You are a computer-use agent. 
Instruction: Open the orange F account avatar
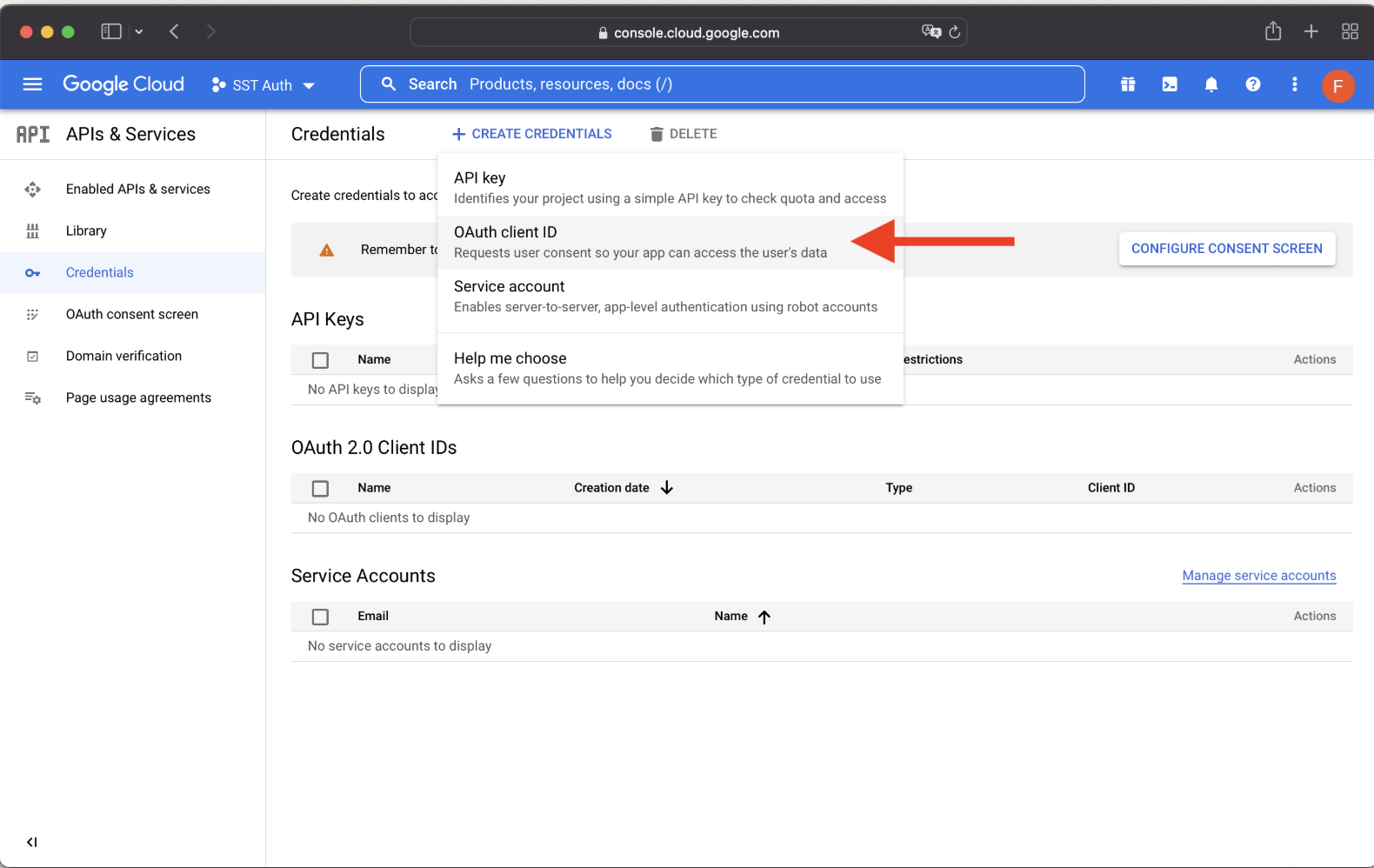coord(1337,85)
